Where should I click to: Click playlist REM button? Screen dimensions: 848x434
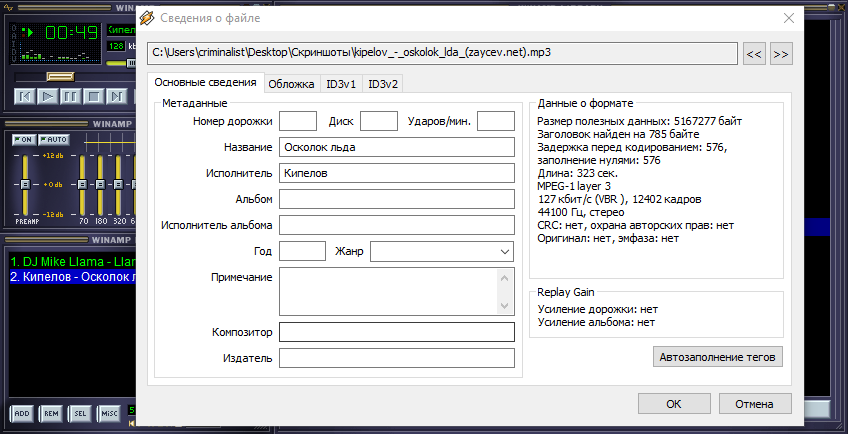(x=51, y=413)
